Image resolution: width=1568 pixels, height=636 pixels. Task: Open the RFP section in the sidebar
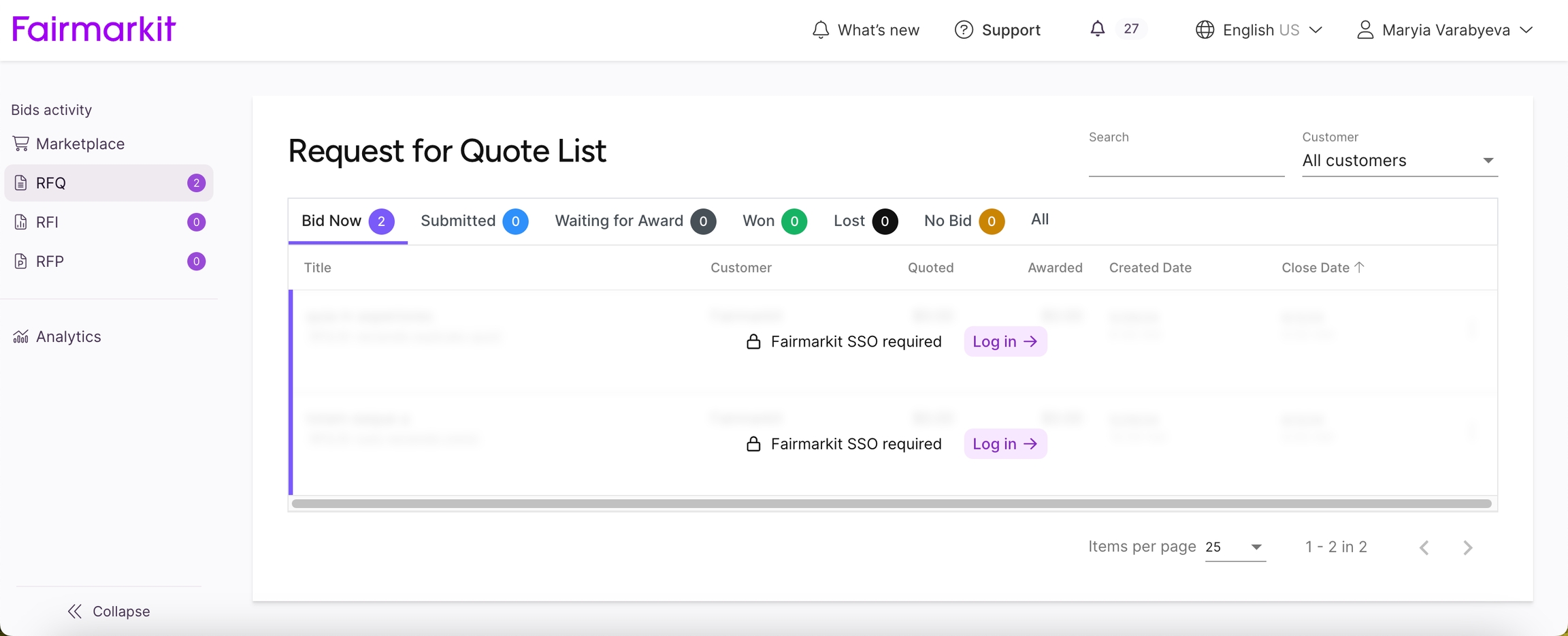click(50, 261)
